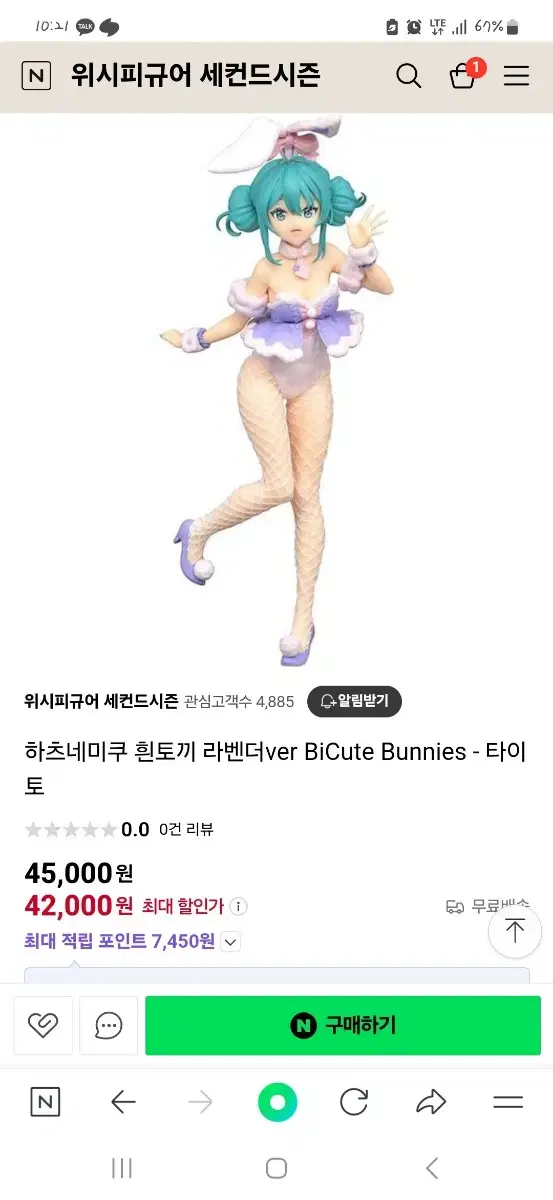Open the search magnifier icon
The height and width of the screenshot is (1200, 553).
(408, 76)
